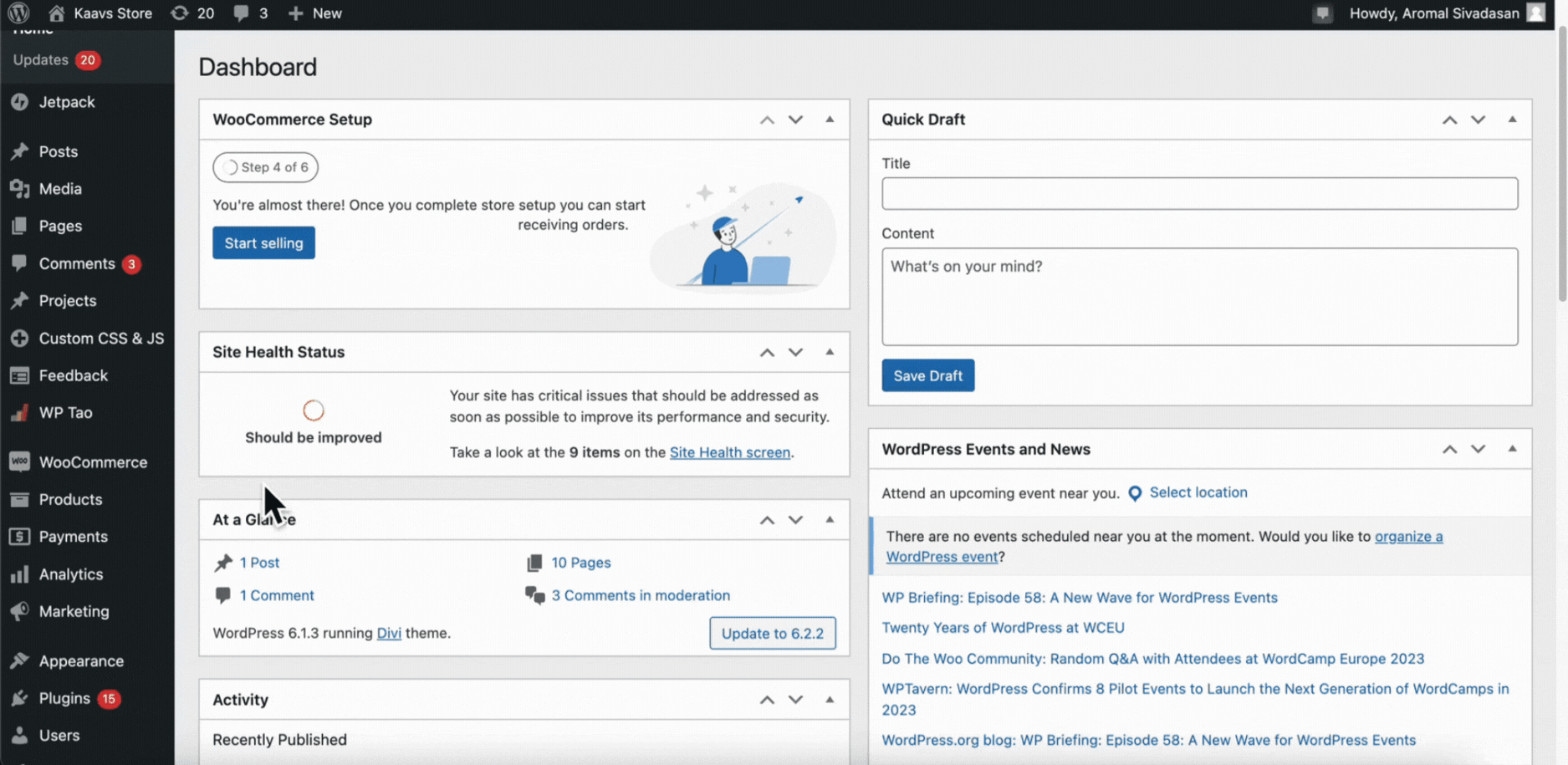This screenshot has height=765, width=1568.
Task: Collapse the WooCommerce Setup panel
Action: coord(830,120)
